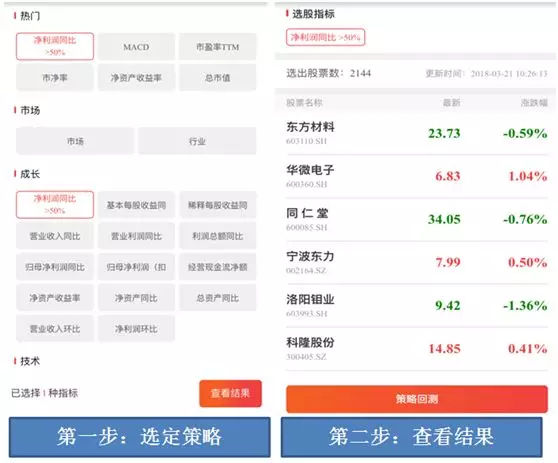
Task: Open the 东方材料 stock row
Action: (417, 133)
